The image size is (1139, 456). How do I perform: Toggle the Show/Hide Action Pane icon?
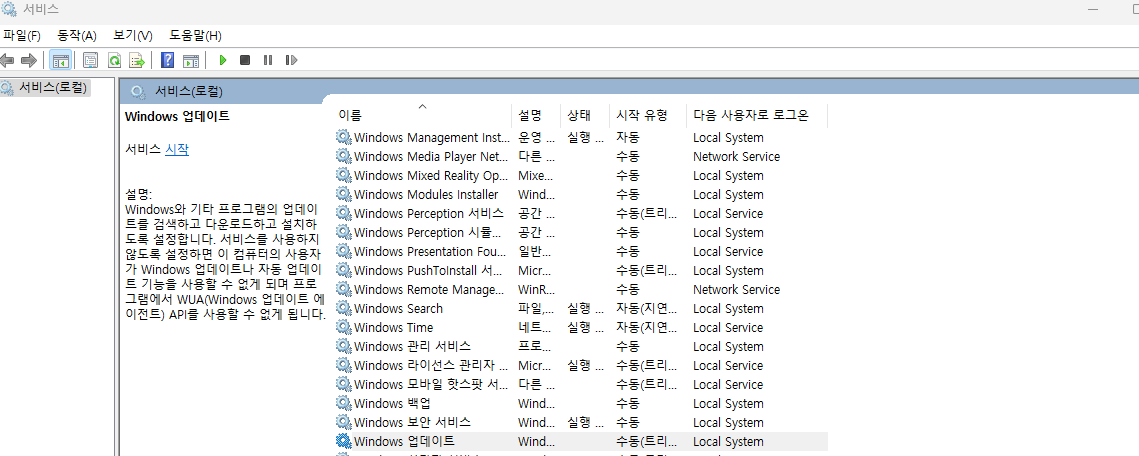click(x=190, y=60)
